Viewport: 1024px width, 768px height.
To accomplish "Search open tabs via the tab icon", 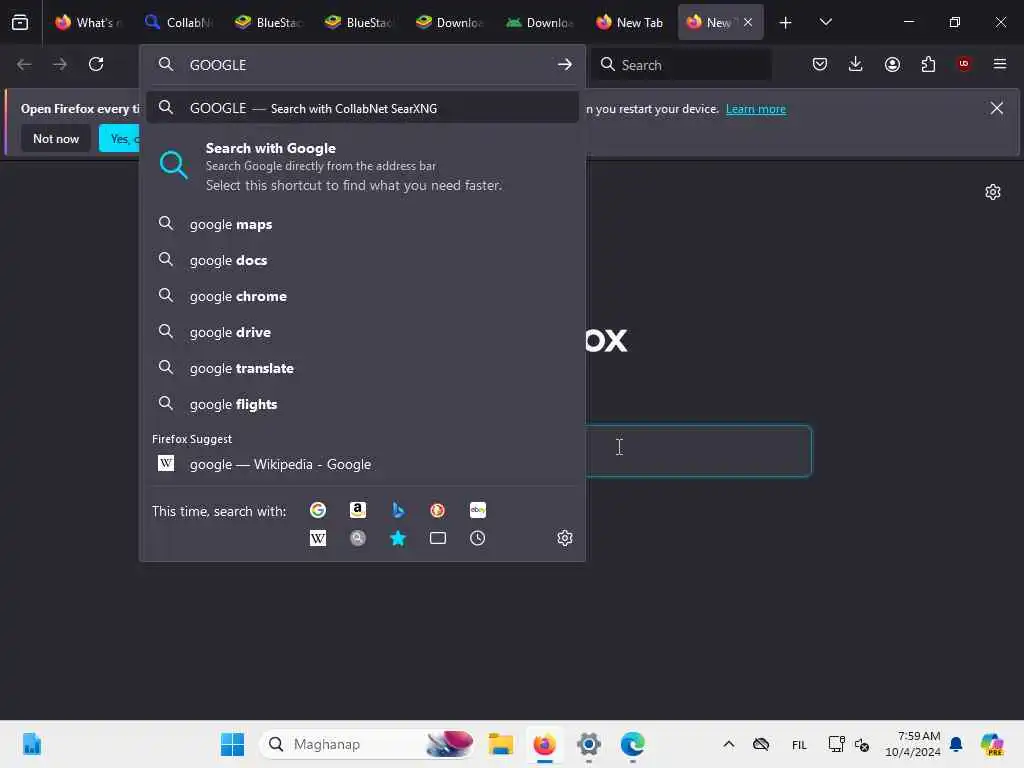I will coord(438,538).
